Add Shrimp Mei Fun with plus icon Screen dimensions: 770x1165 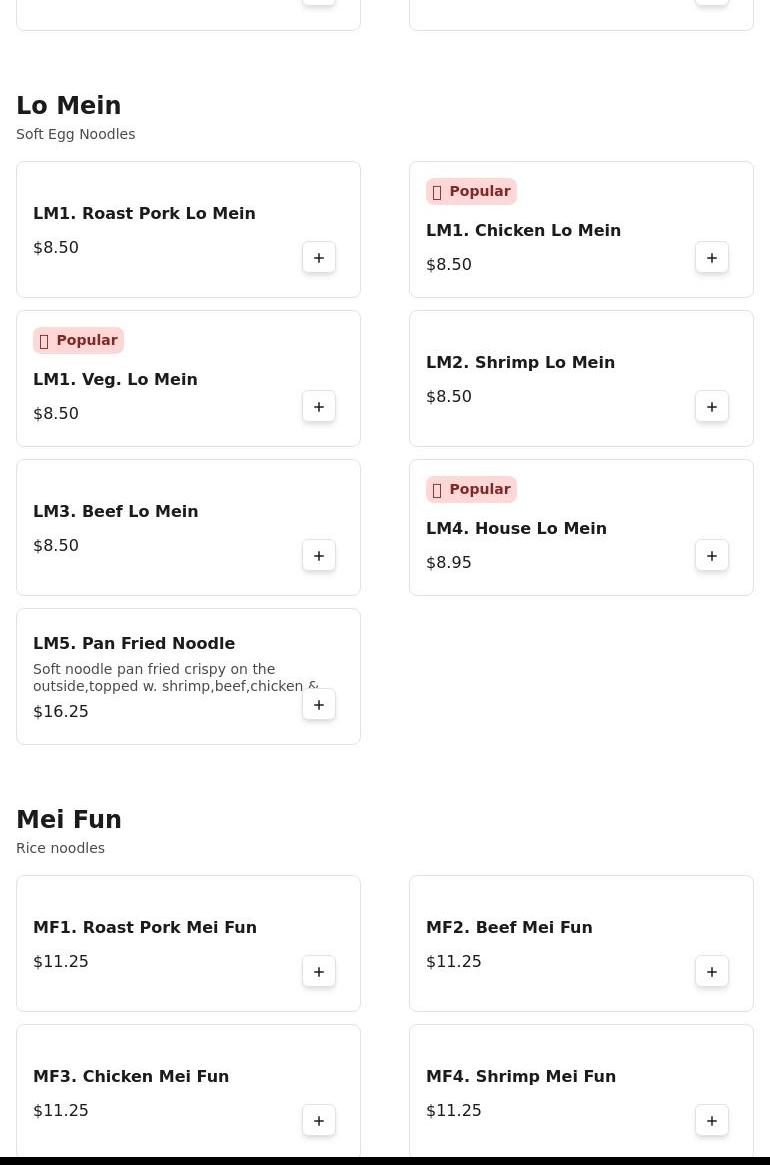pyautogui.click(x=712, y=1121)
